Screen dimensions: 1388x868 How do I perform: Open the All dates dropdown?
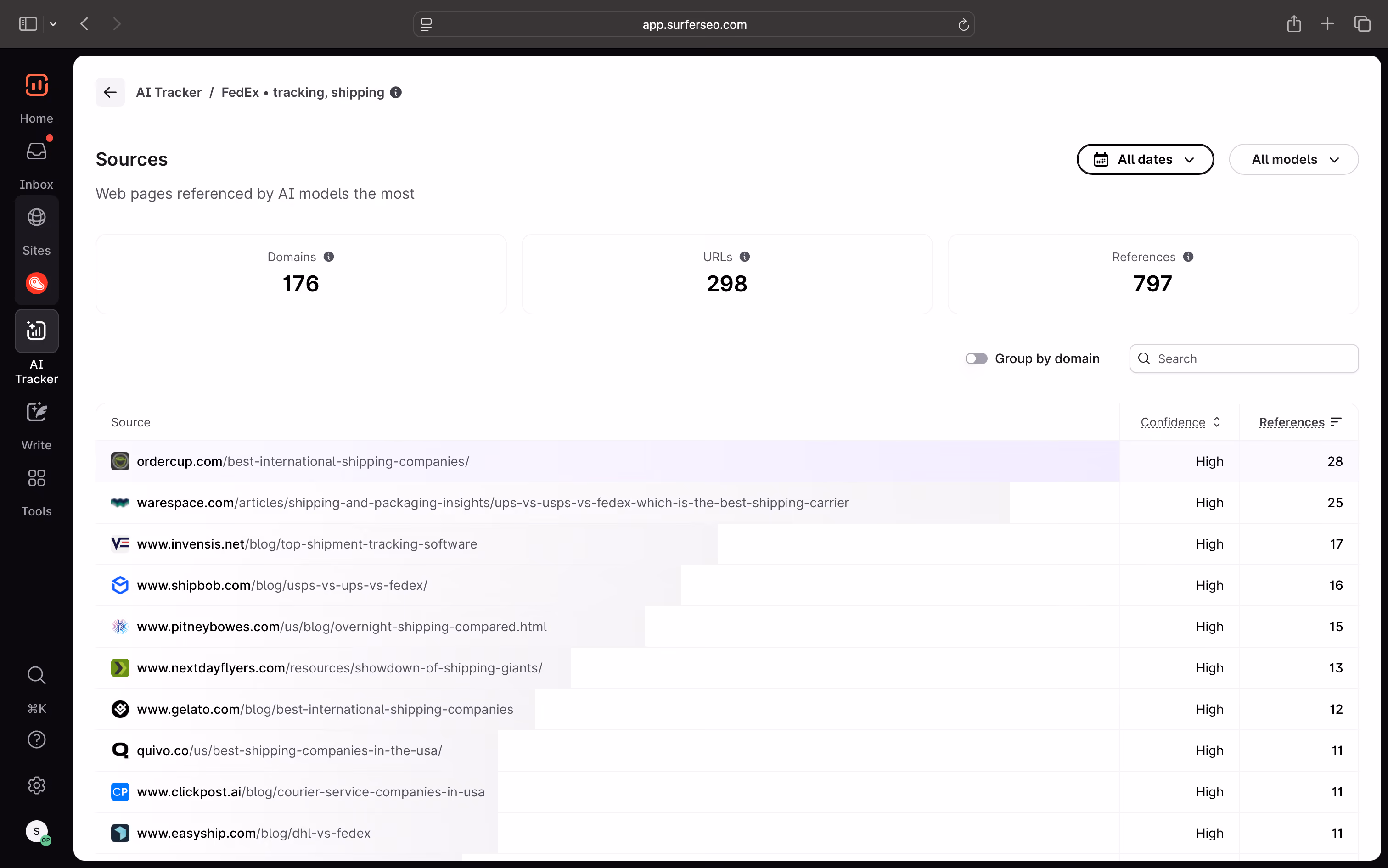pyautogui.click(x=1145, y=159)
